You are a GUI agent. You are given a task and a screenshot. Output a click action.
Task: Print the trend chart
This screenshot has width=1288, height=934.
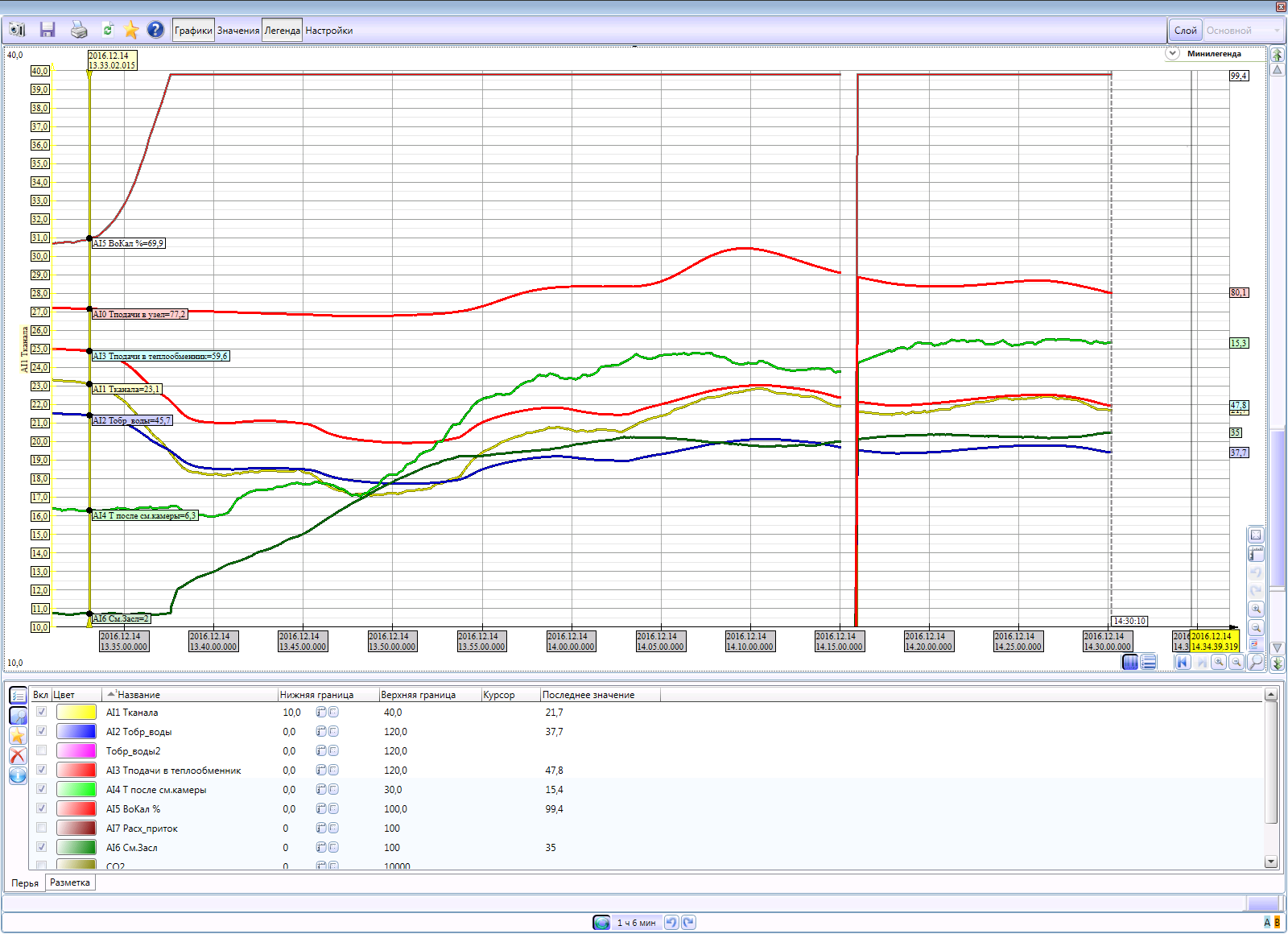point(79,30)
